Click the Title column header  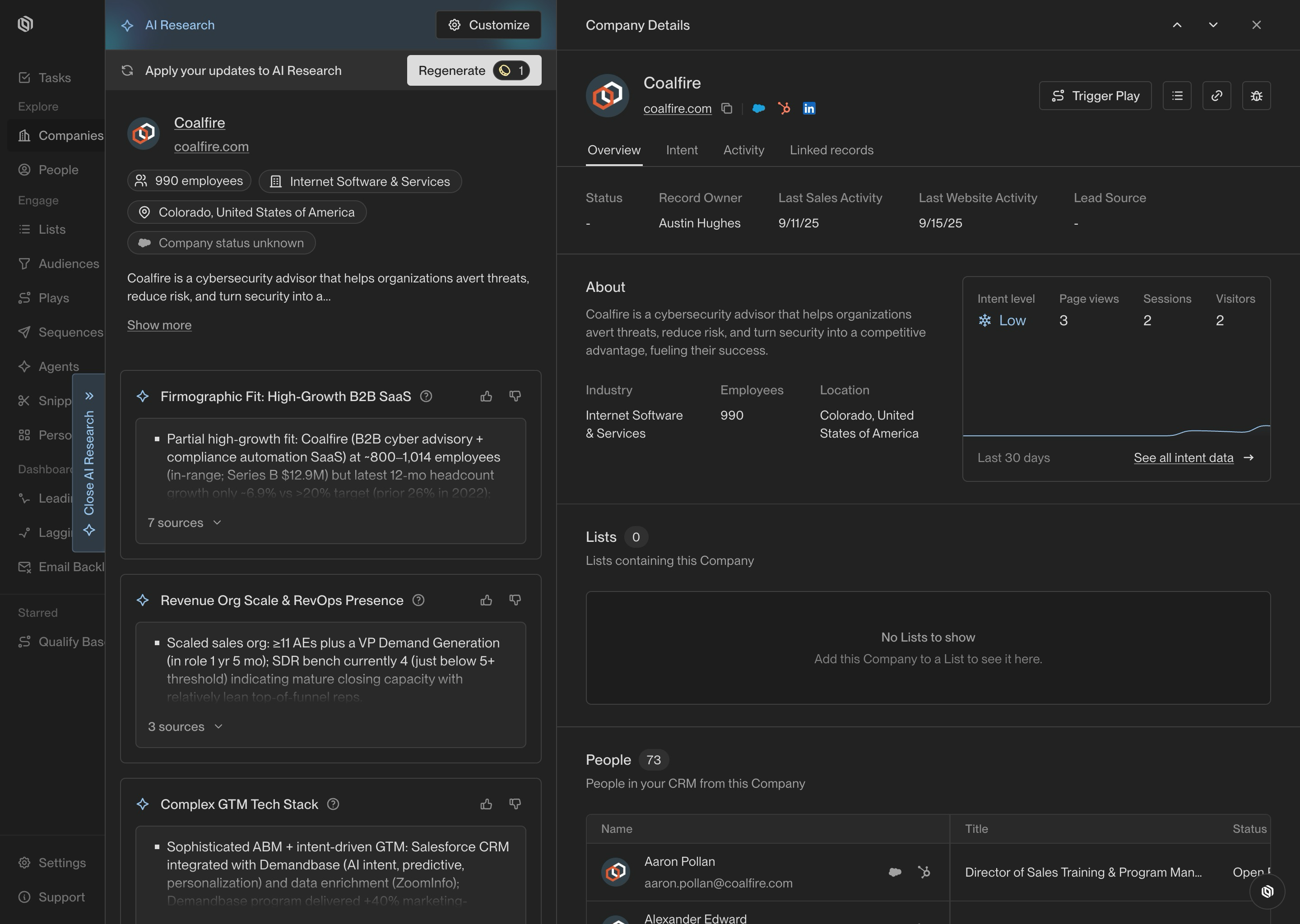point(976,828)
